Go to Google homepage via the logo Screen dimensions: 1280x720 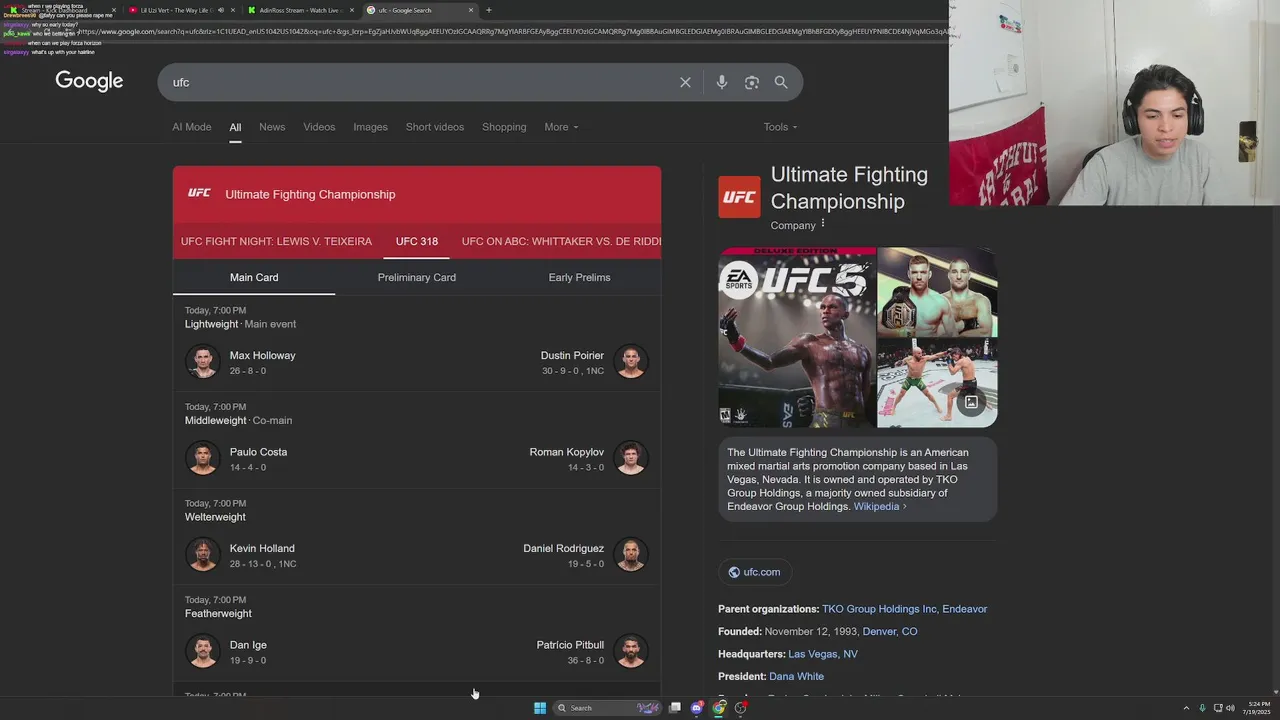click(x=89, y=81)
